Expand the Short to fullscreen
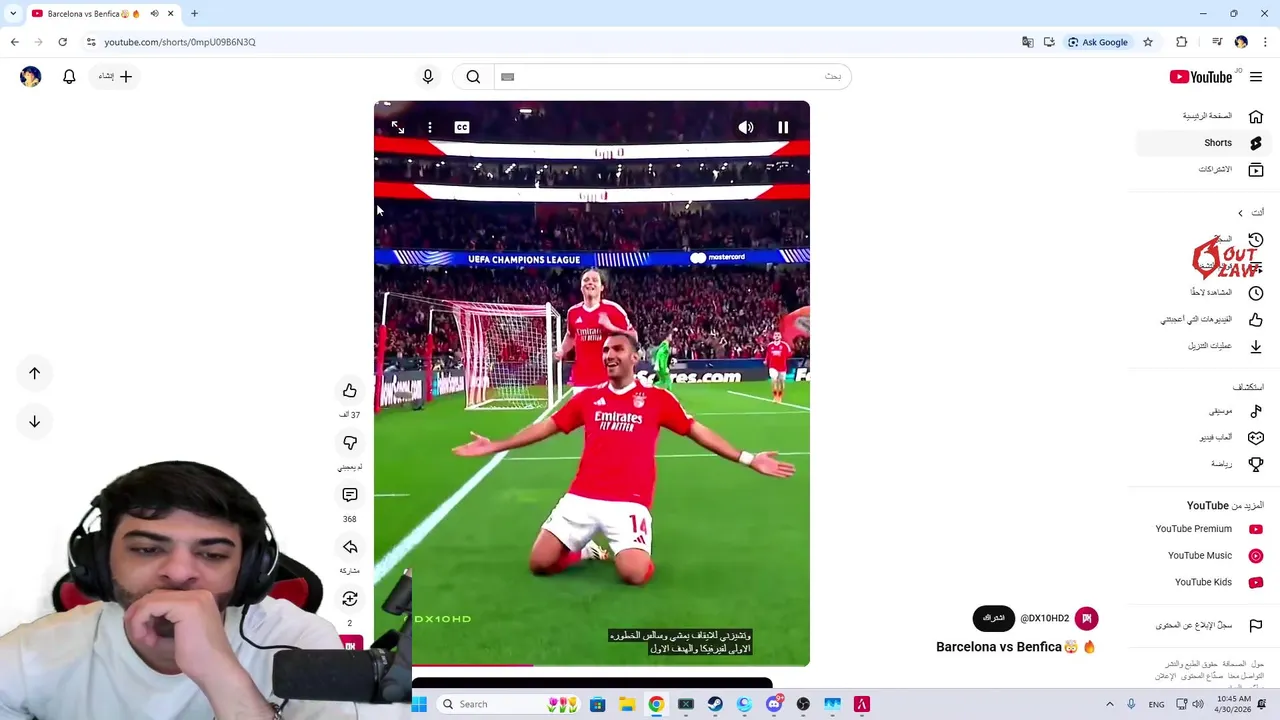 coord(398,127)
